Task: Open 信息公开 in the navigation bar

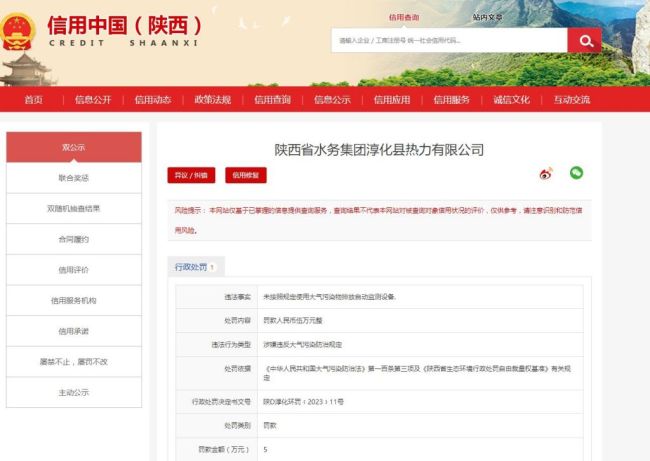Action: pos(93,99)
